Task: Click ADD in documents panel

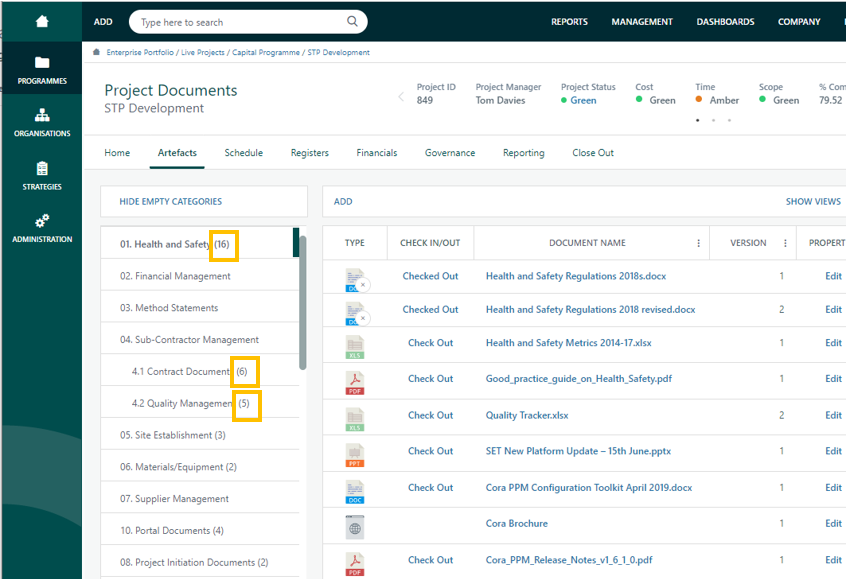Action: [x=343, y=202]
